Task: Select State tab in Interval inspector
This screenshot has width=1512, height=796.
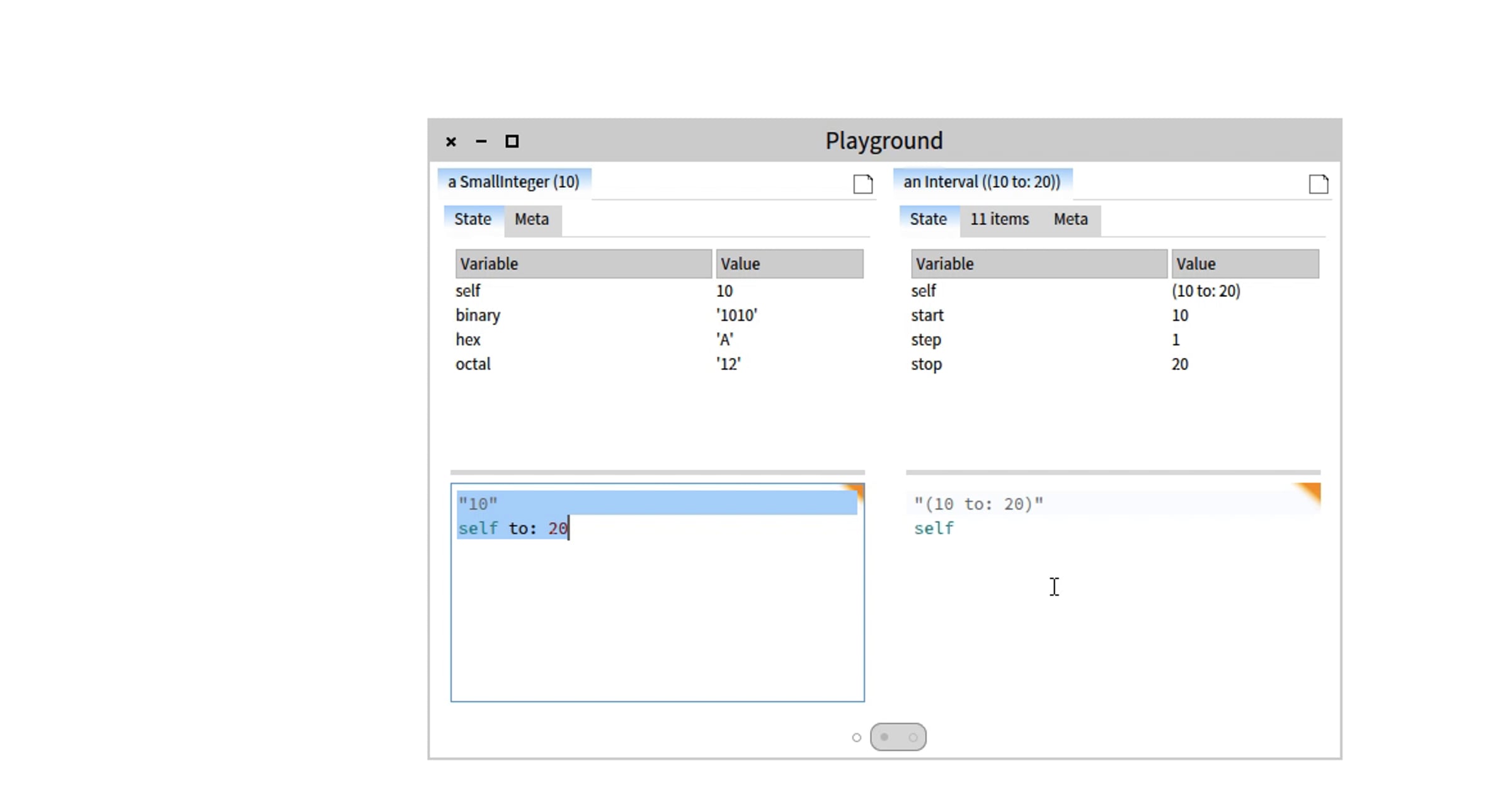Action: 929,219
